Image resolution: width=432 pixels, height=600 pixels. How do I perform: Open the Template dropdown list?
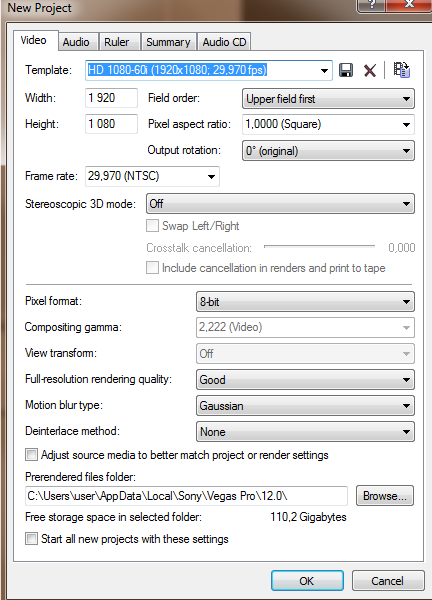tap(324, 71)
